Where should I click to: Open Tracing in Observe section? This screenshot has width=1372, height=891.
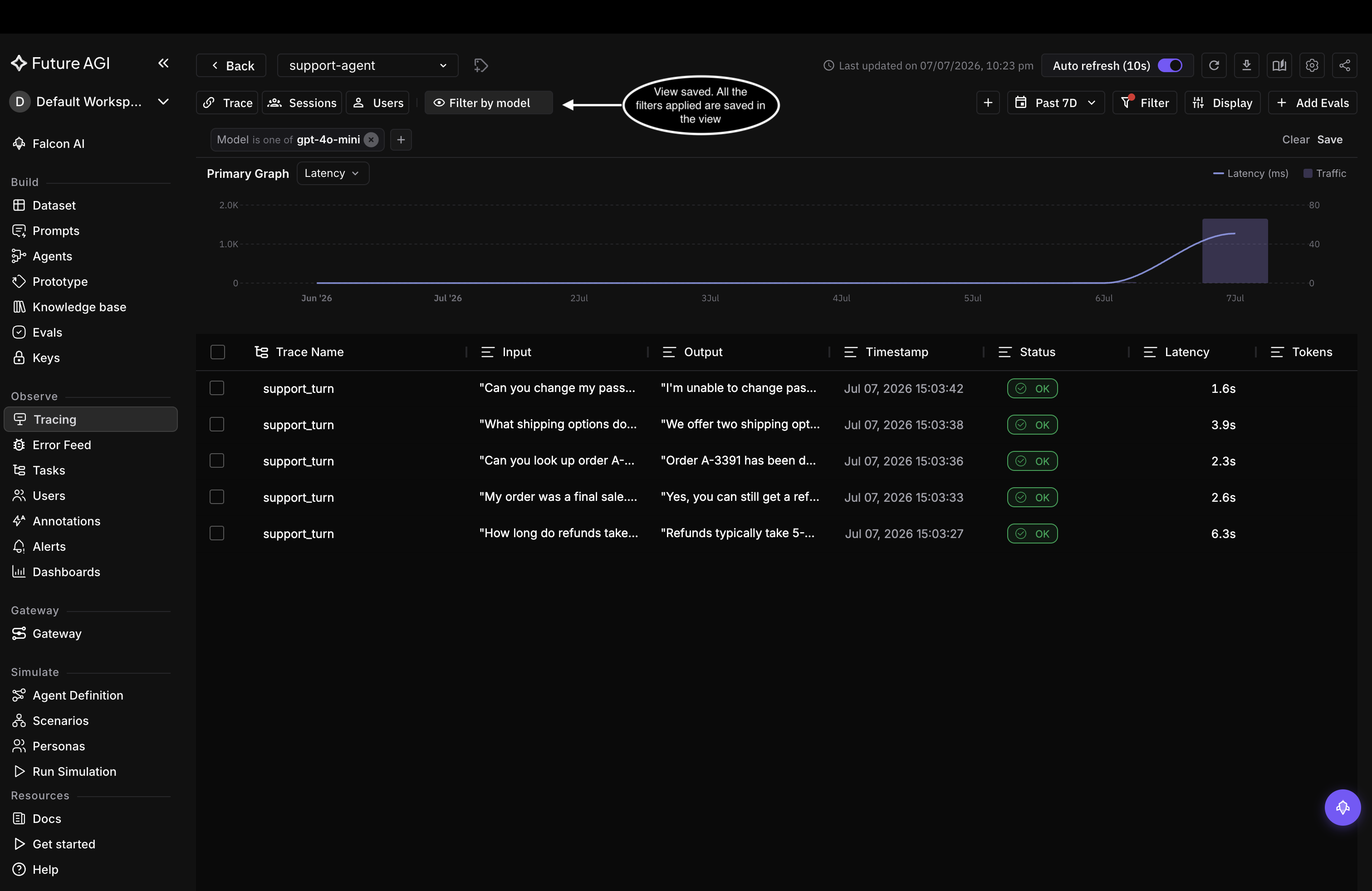coord(90,419)
